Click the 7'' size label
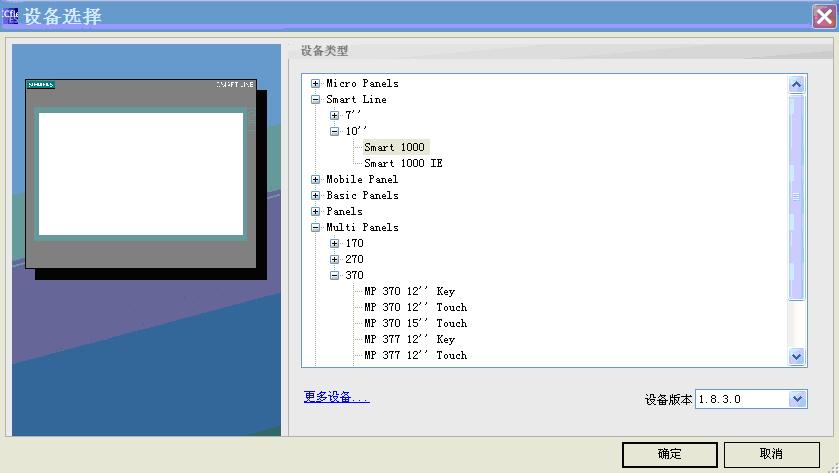839x473 pixels. (x=353, y=115)
